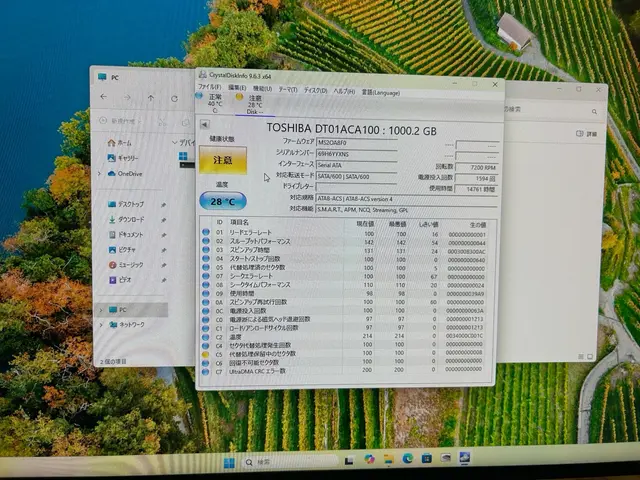Viewport: 640px width, 480px height.
Task: Click the 28 °C temperature indicator
Action: click(x=222, y=203)
